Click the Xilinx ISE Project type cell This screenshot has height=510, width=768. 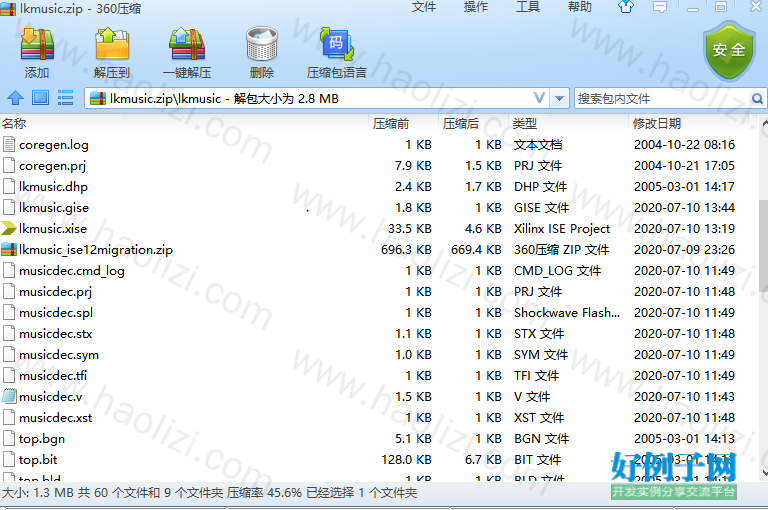(562, 228)
